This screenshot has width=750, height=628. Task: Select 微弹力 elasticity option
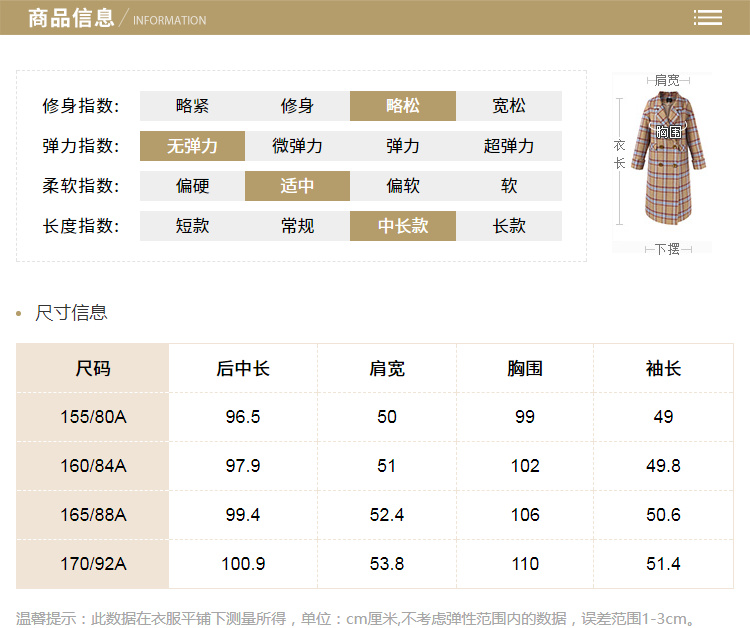pyautogui.click(x=298, y=146)
